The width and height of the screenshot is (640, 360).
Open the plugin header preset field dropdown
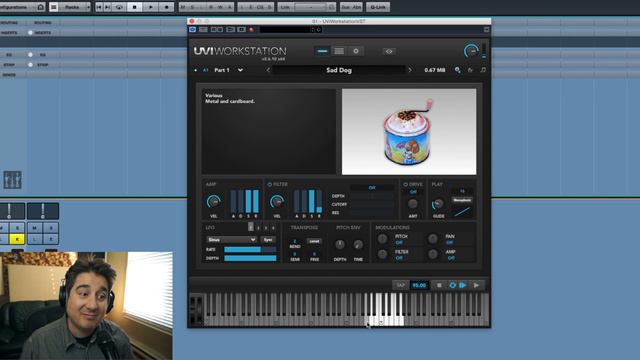pos(291,29)
